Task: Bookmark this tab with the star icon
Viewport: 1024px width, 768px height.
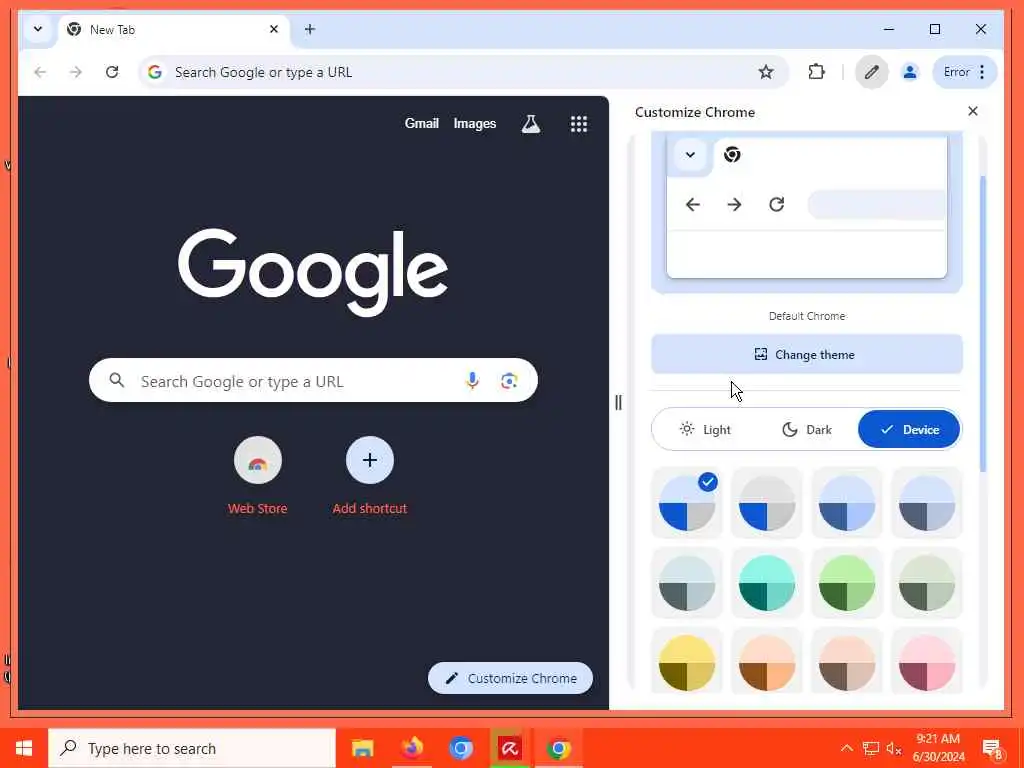Action: (x=765, y=72)
